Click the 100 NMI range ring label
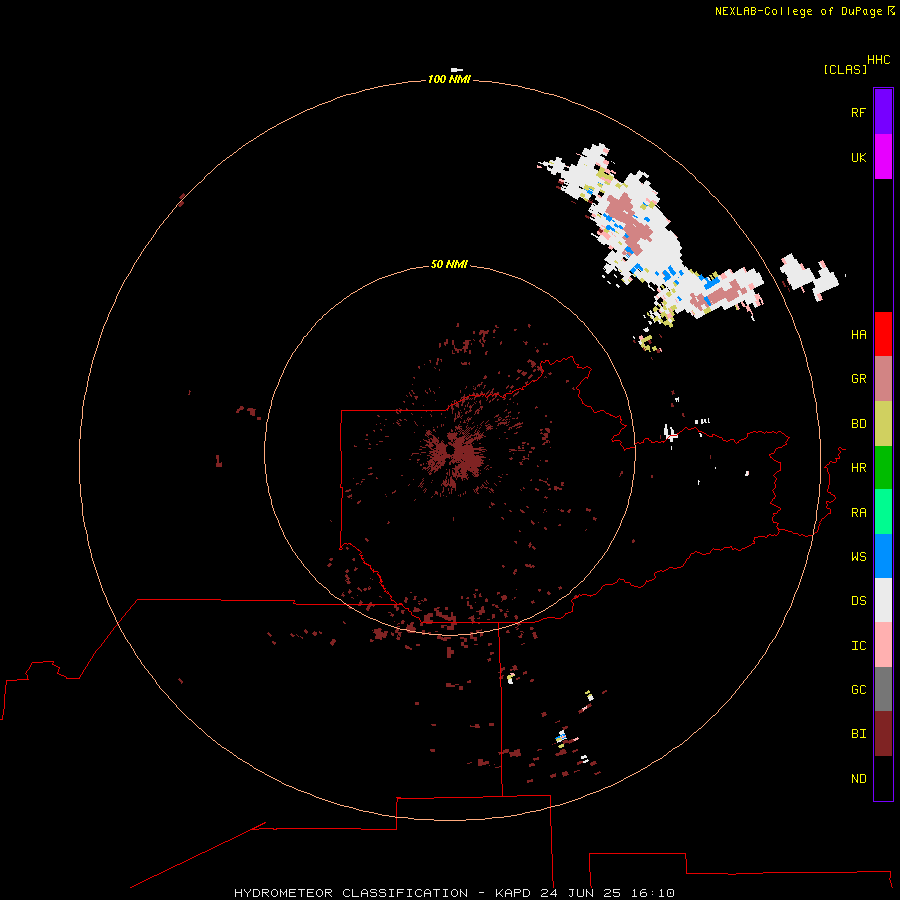Viewport: 900px width, 900px height. [x=449, y=79]
